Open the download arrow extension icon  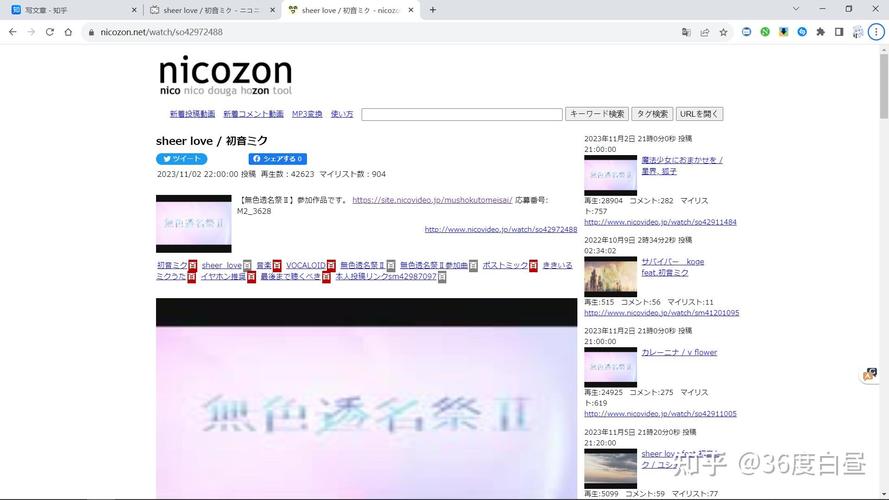784,32
